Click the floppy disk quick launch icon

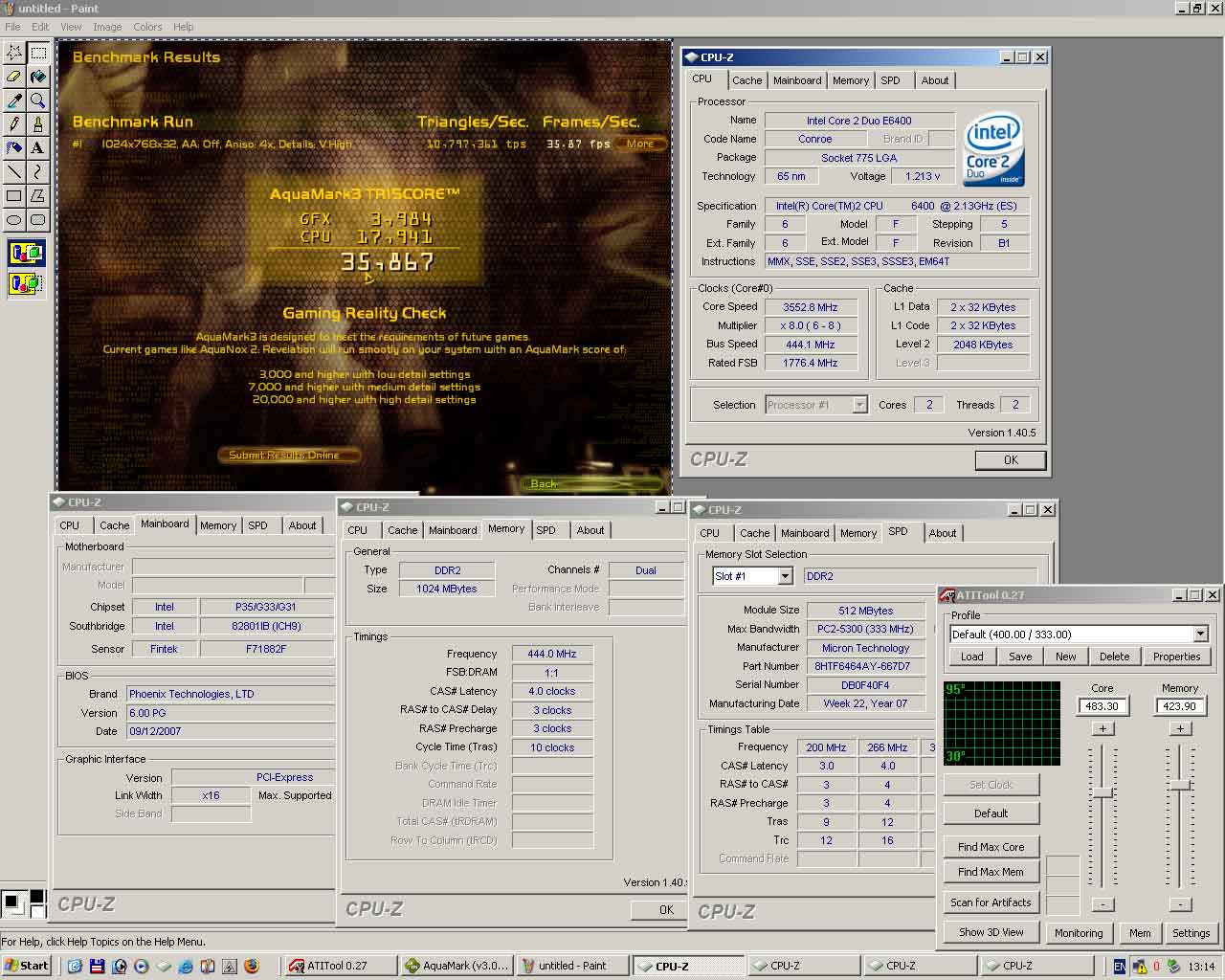pyautogui.click(x=97, y=967)
